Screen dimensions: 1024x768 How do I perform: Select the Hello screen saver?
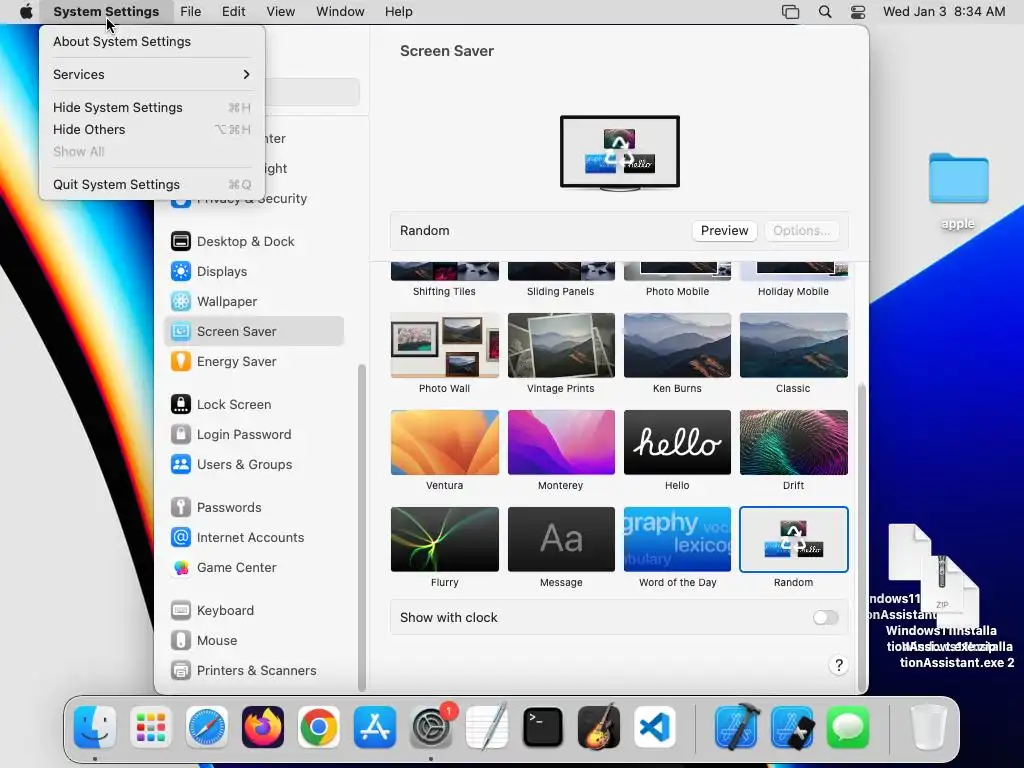[x=677, y=442]
